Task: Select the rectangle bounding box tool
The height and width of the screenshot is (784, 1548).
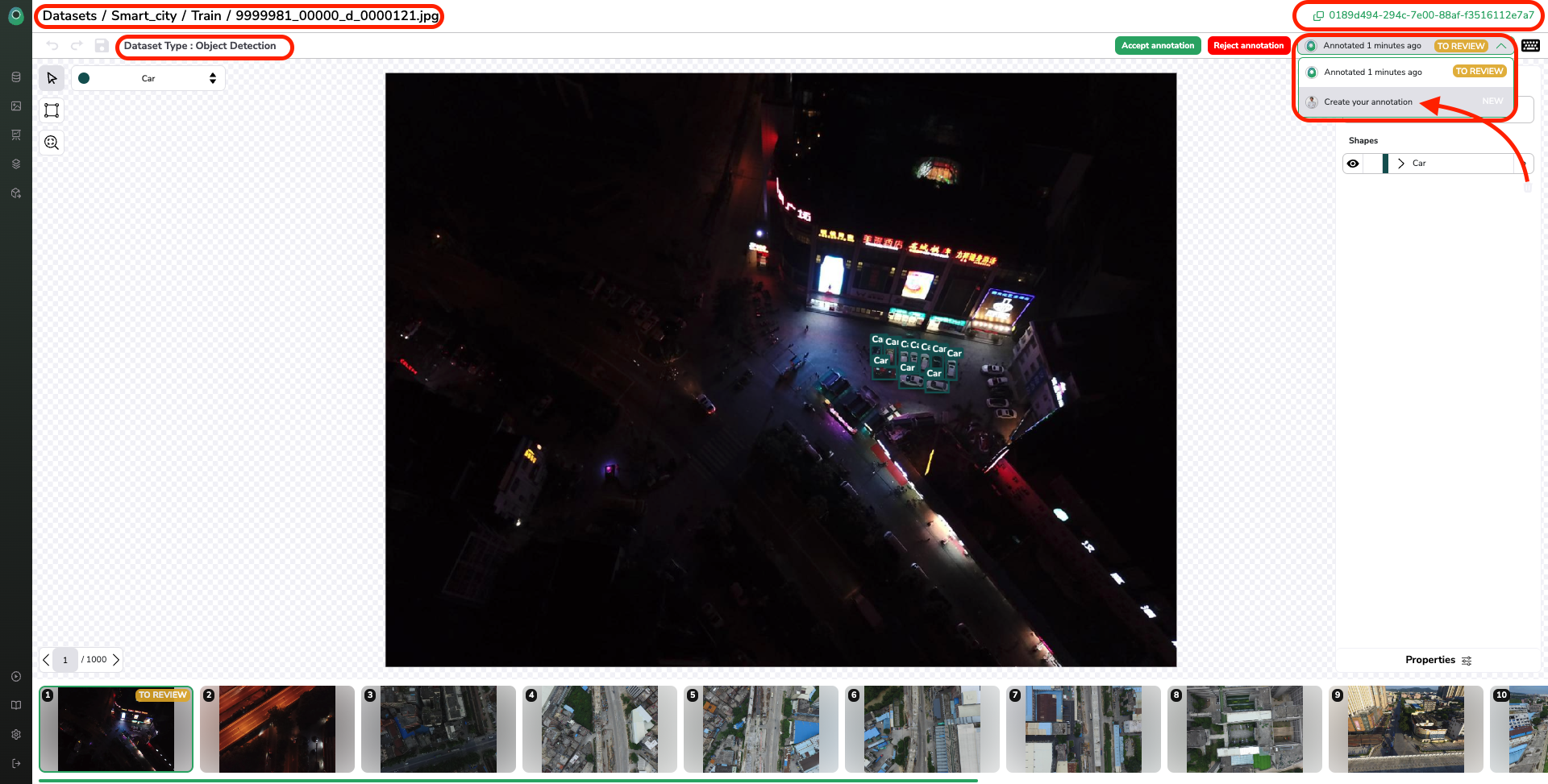Action: [x=52, y=110]
